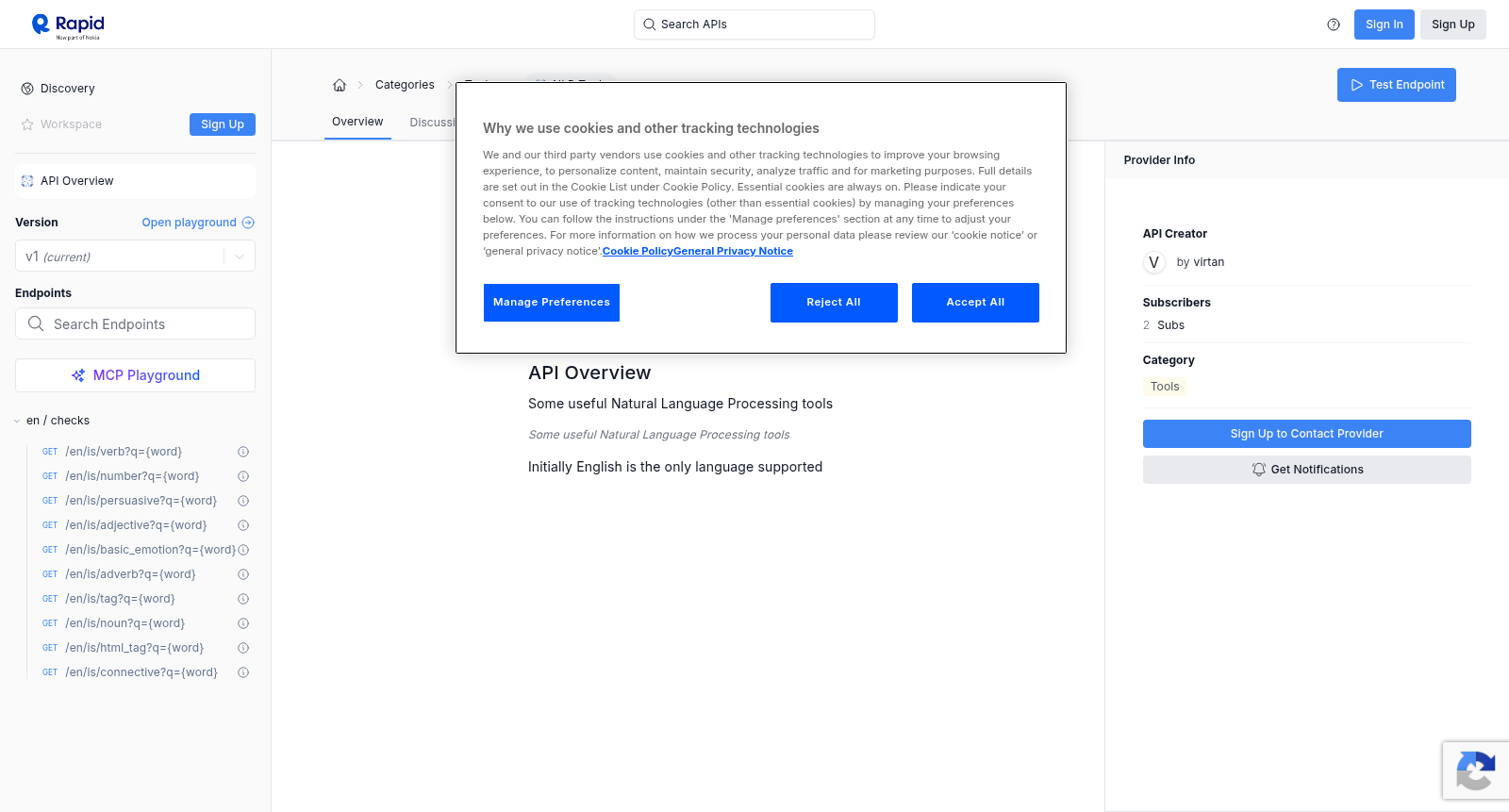The width and height of the screenshot is (1509, 812).
Task: Click info icon for number endpoint
Action: (x=243, y=476)
